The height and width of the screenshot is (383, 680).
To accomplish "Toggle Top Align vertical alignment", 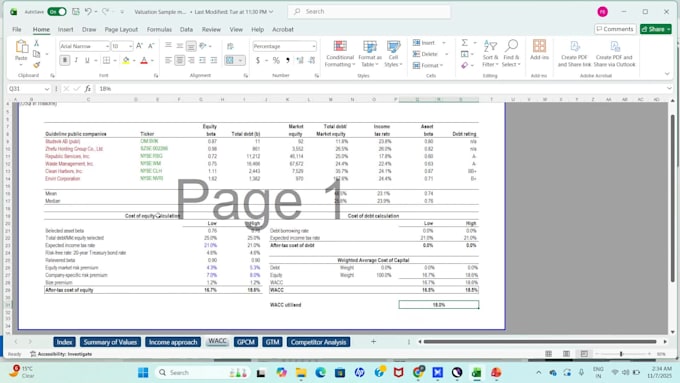I will point(168,46).
